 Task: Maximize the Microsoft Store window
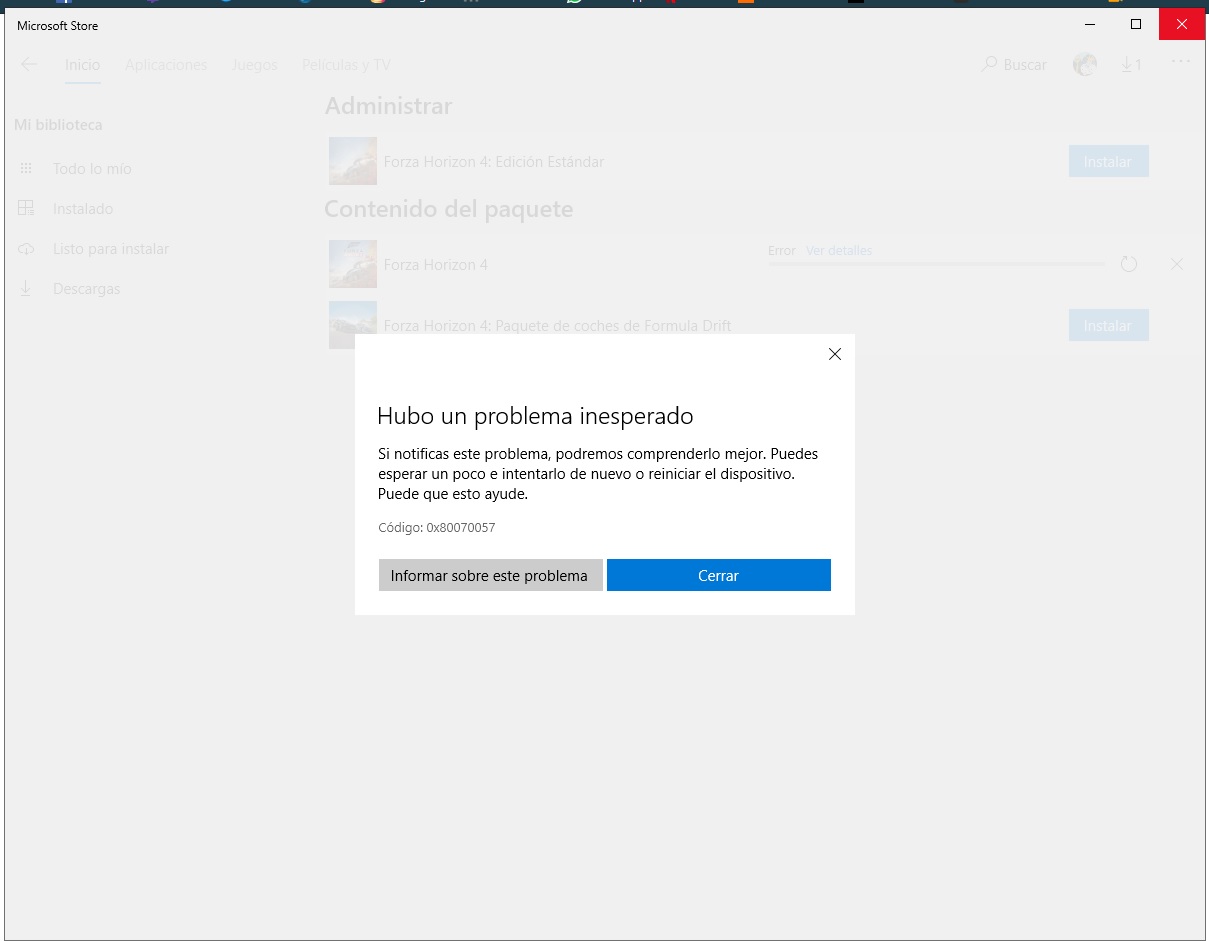pos(1136,24)
